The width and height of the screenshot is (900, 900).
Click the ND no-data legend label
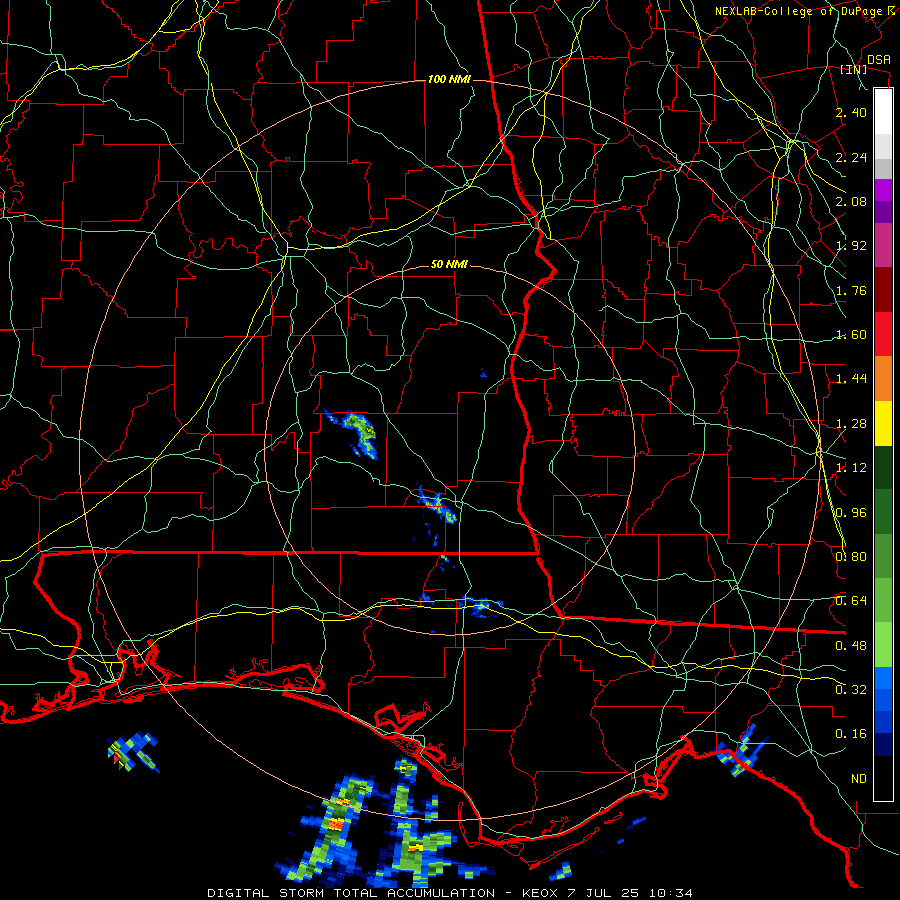coord(859,779)
